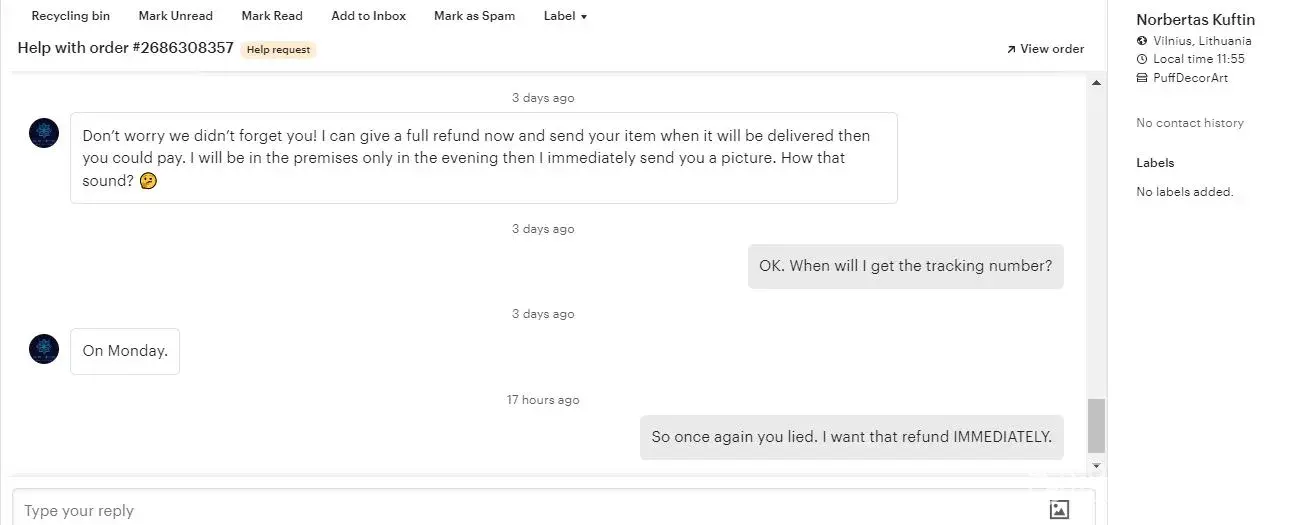
Task: Flag conversation with Mark as Spam
Action: (474, 16)
